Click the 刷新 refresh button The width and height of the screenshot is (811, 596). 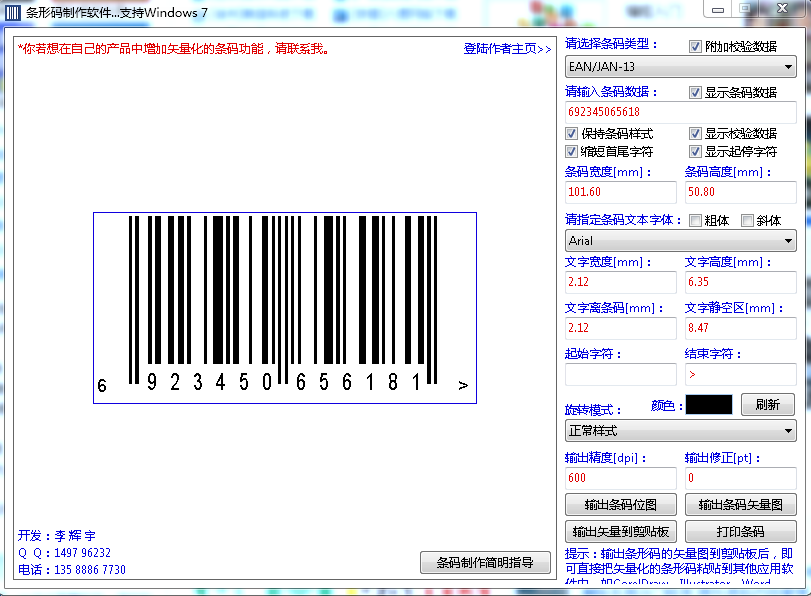[x=767, y=405]
